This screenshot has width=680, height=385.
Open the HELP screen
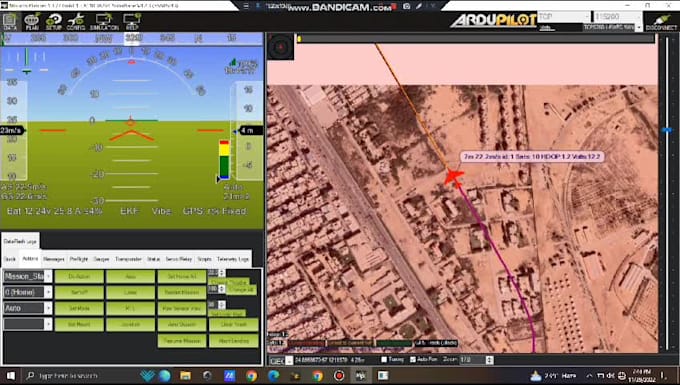[132, 21]
